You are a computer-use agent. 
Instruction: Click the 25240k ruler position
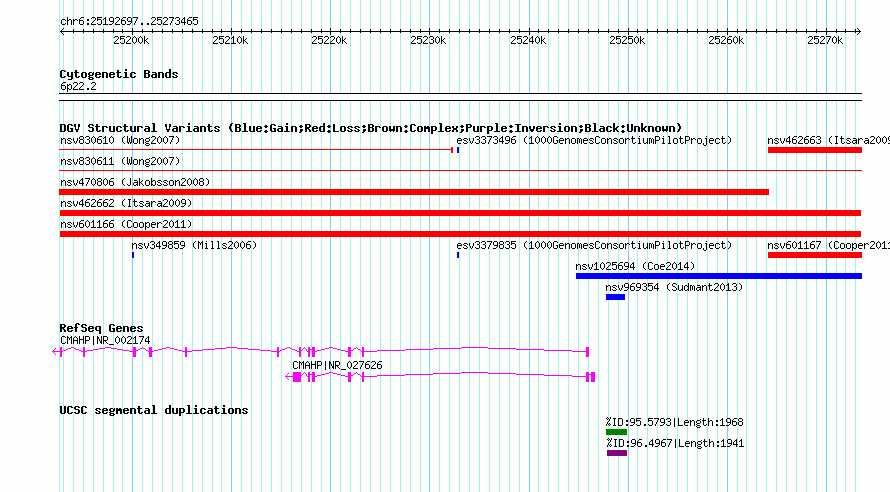coord(528,40)
